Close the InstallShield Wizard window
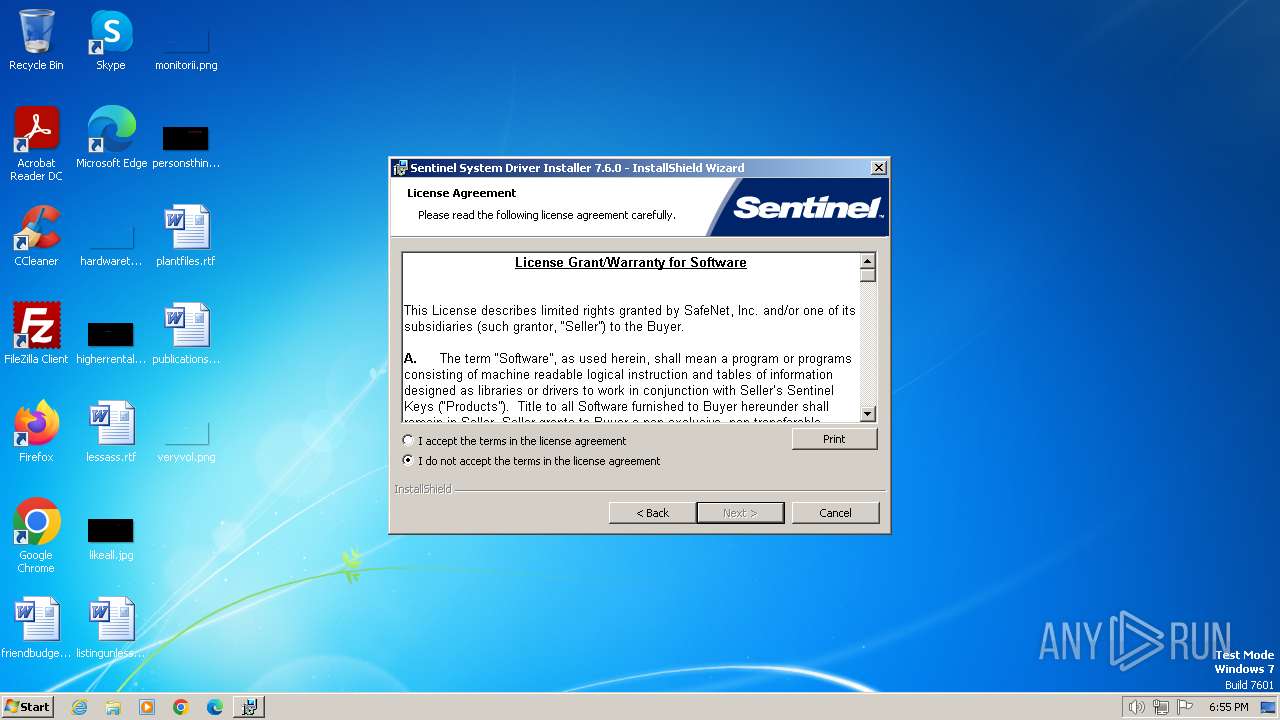Image resolution: width=1280 pixels, height=720 pixels. [x=878, y=168]
